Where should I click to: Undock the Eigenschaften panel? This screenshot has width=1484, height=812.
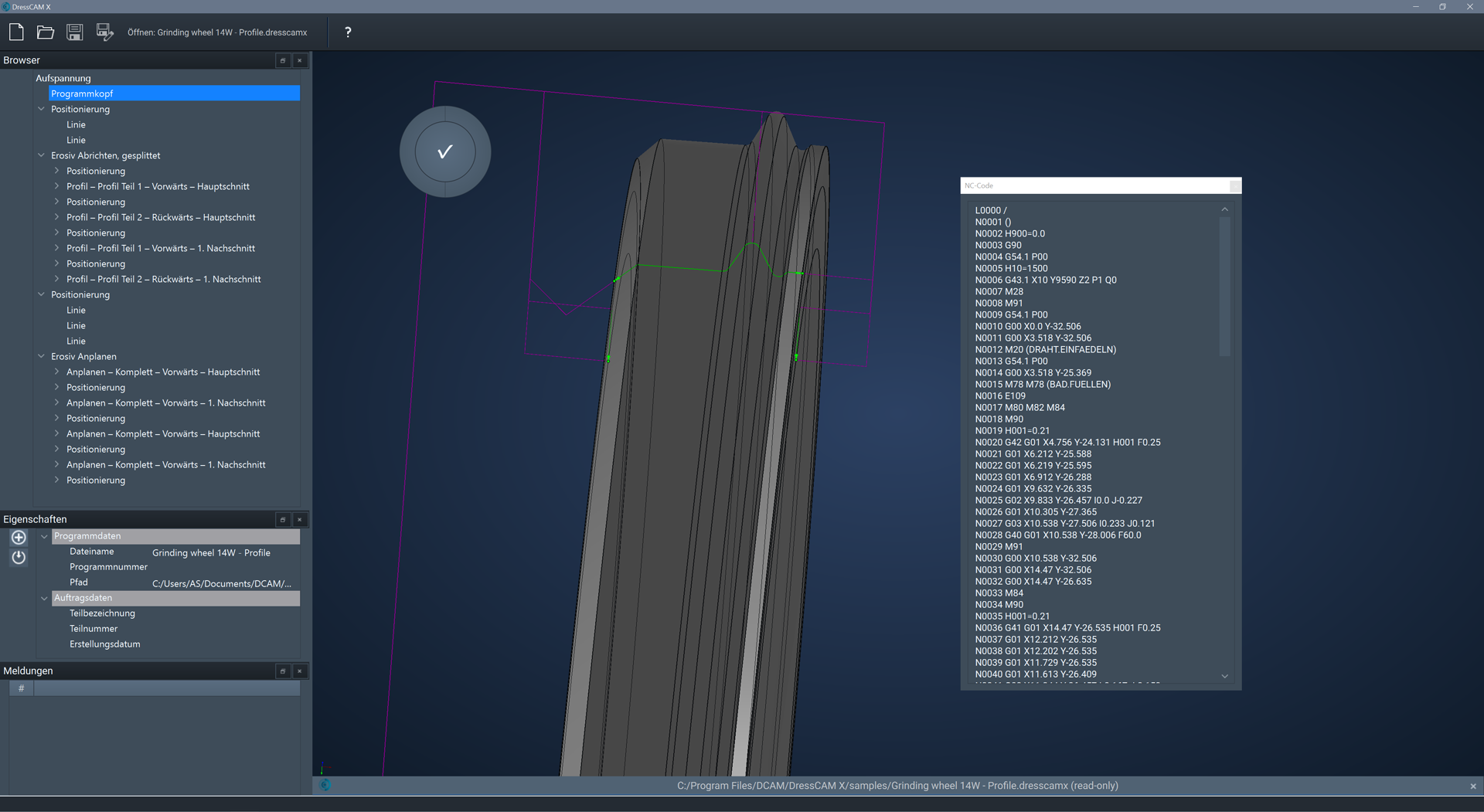tap(283, 520)
